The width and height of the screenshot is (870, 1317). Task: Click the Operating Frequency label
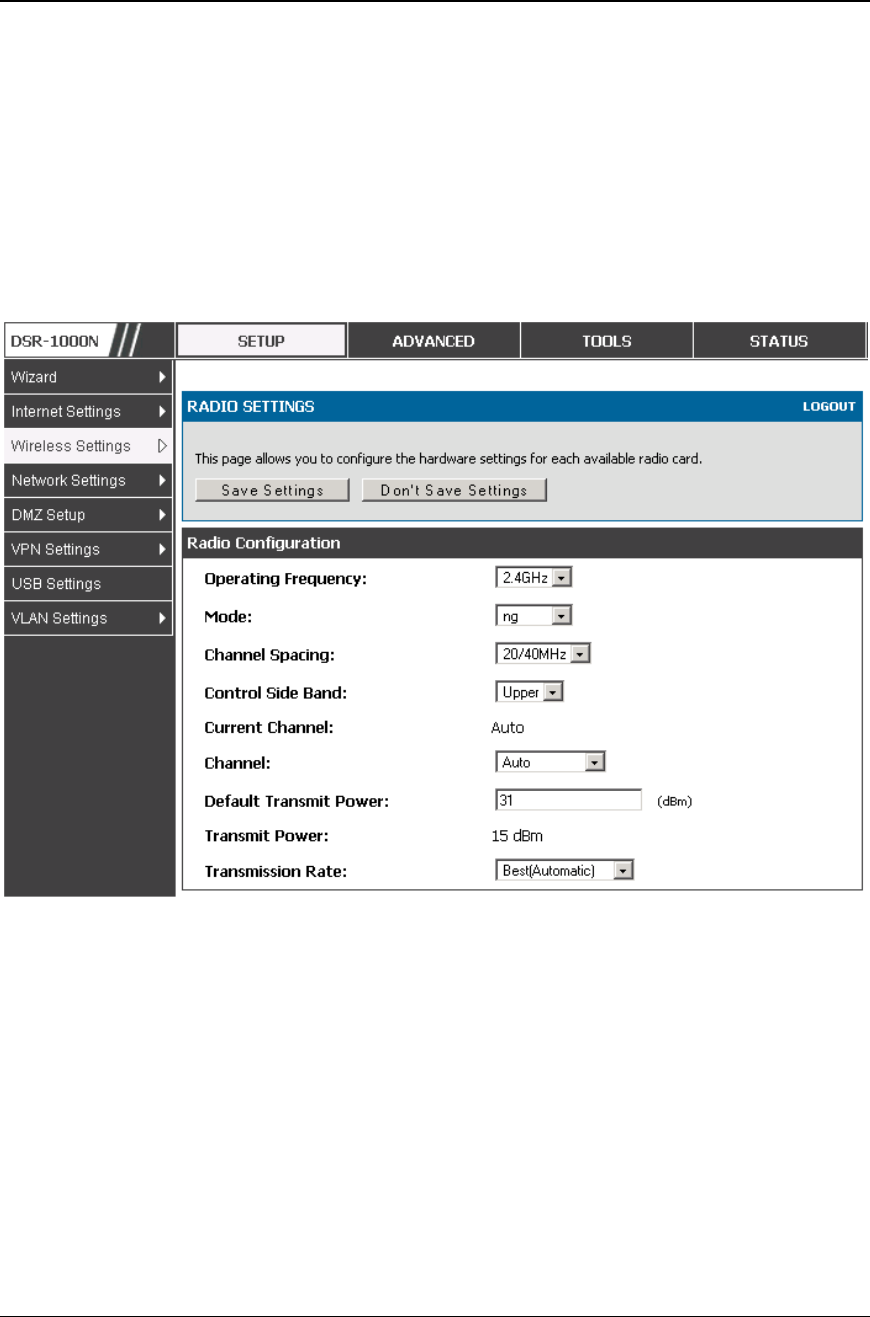click(285, 578)
